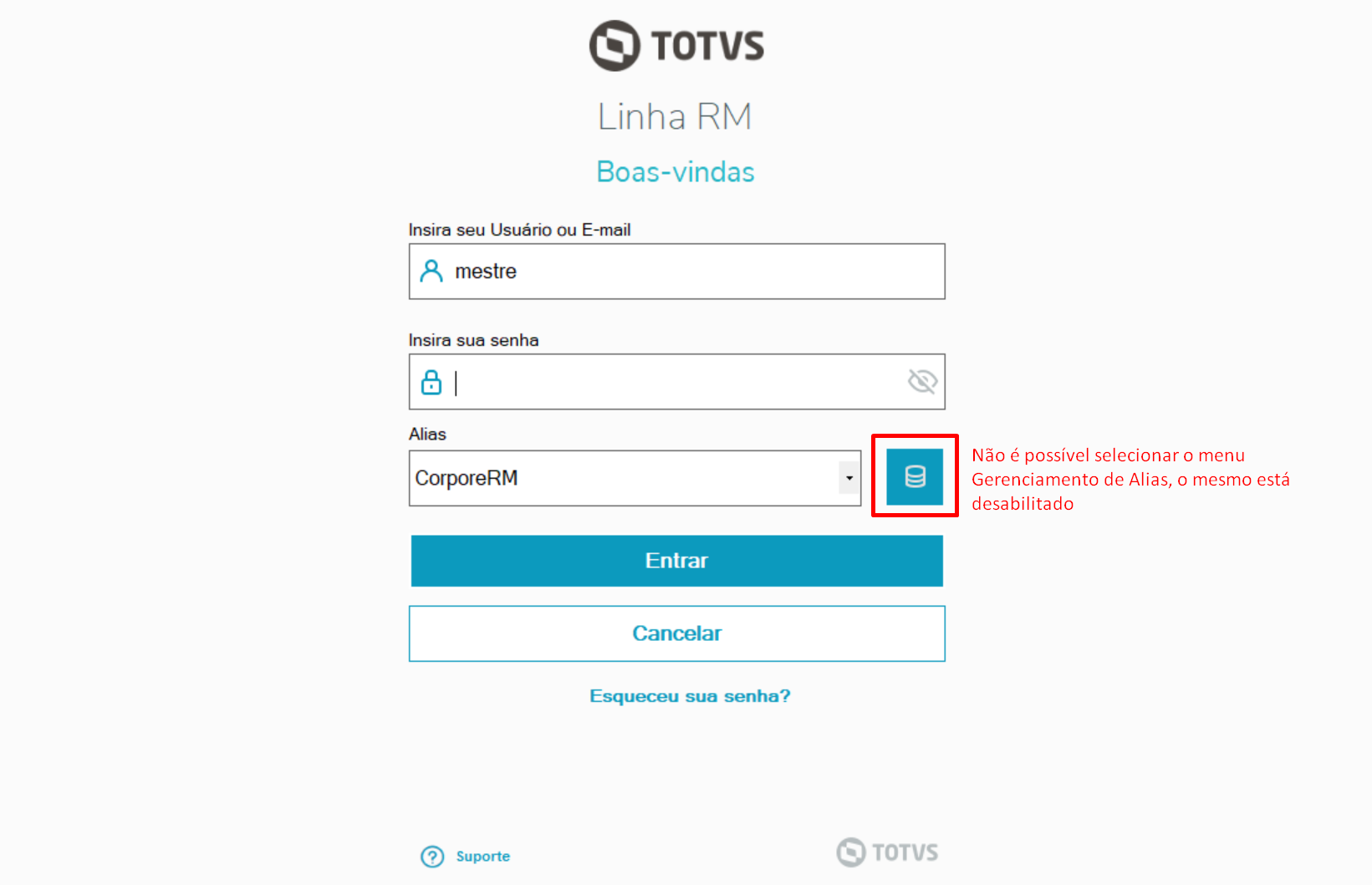Click the user profile icon in username field

pos(431,271)
